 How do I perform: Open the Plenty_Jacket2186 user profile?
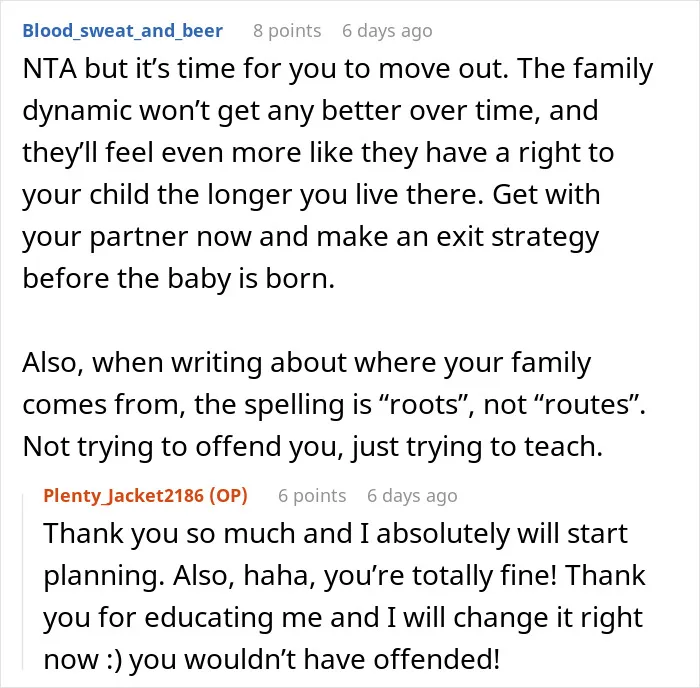click(x=124, y=496)
